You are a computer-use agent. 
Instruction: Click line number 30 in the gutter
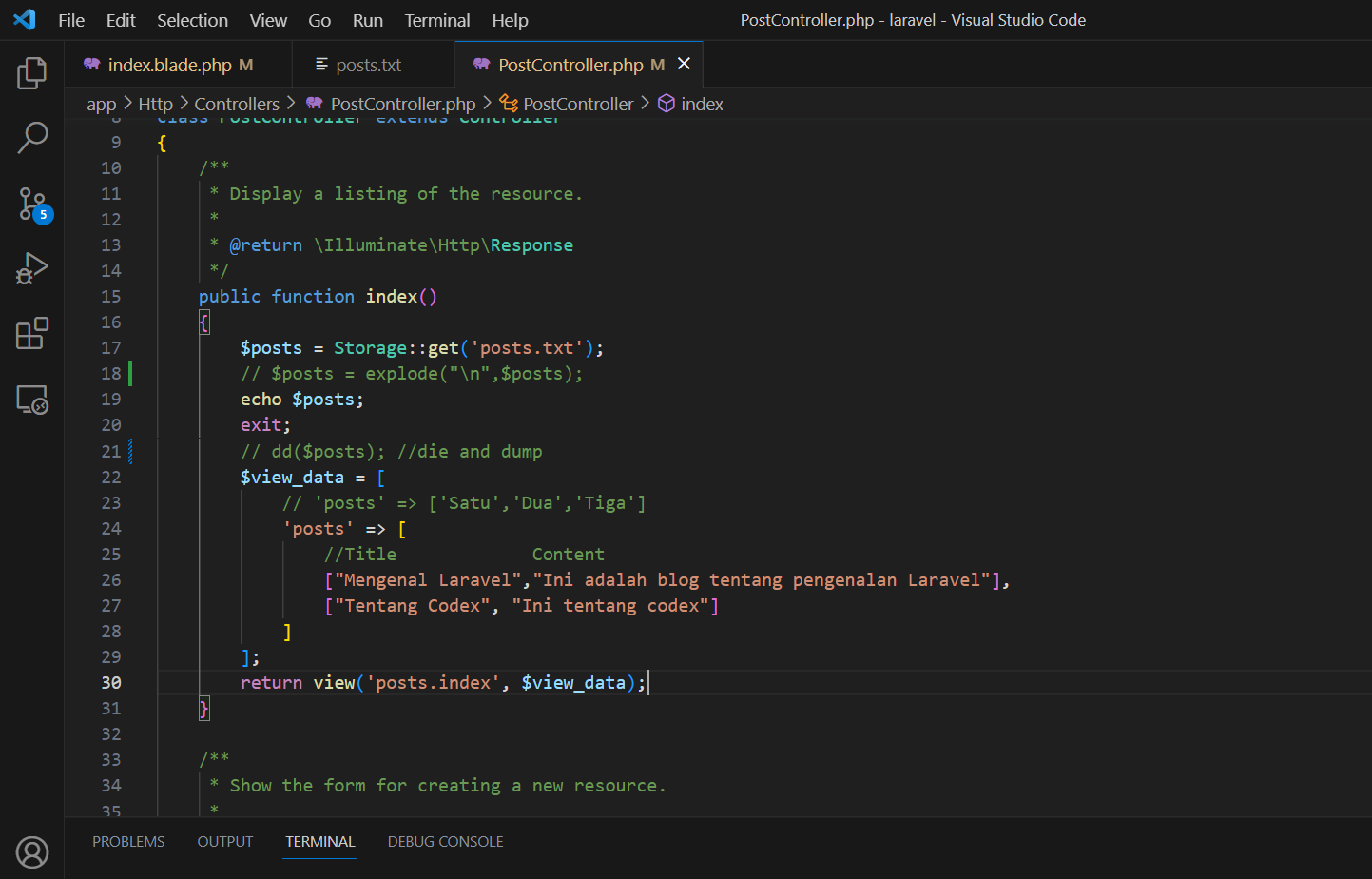[111, 683]
